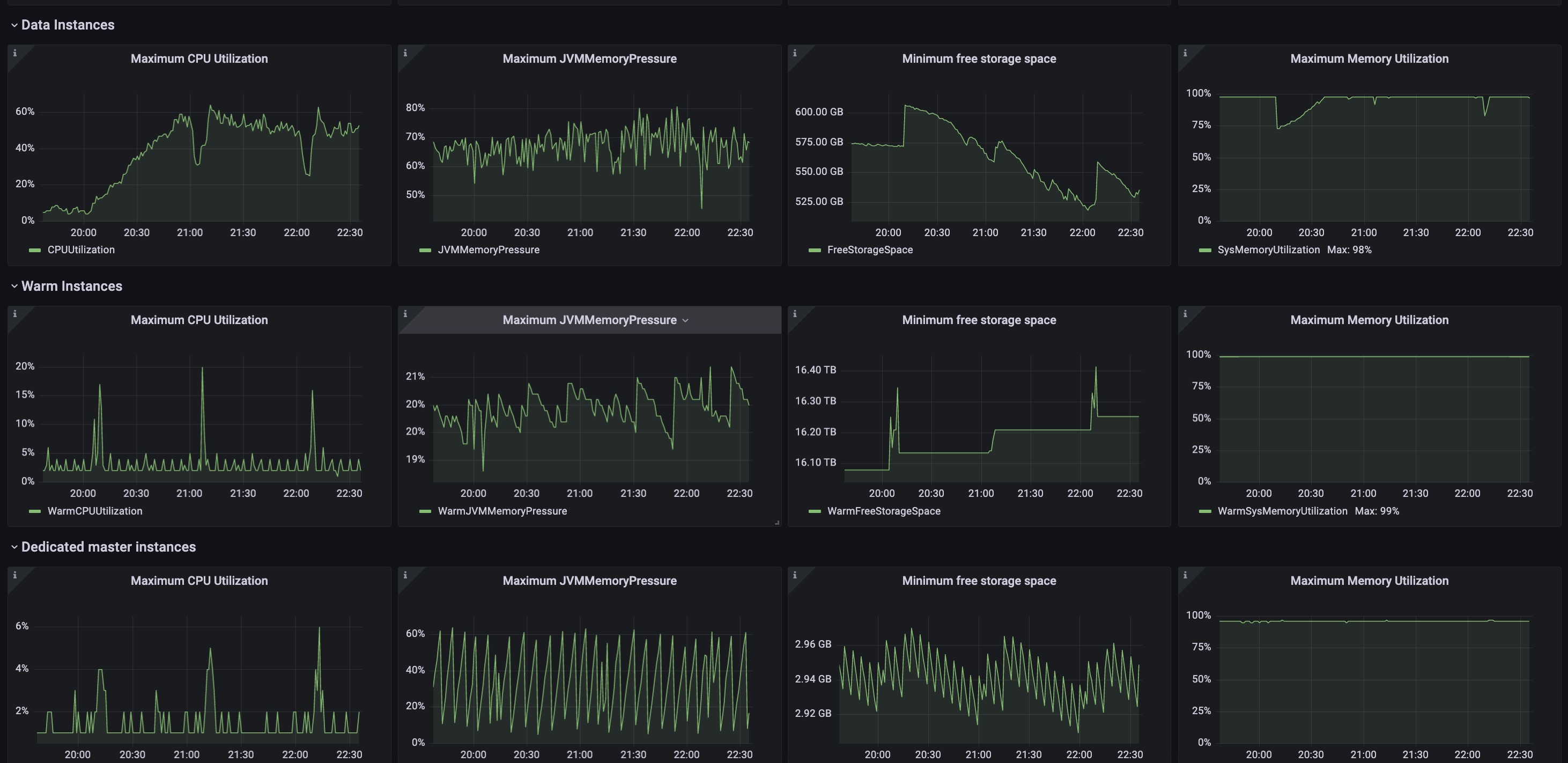Toggle WarmSysMemoryUtilization legend series
Screen dimensions: 1568x763
click(x=1282, y=511)
